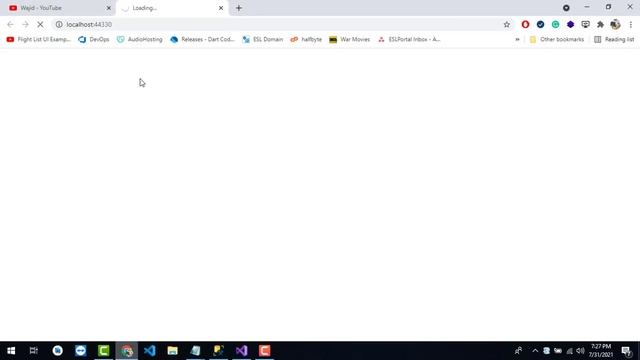Open the media control circle icon in title bar
Screen dimensions: 640x360
[566, 8]
